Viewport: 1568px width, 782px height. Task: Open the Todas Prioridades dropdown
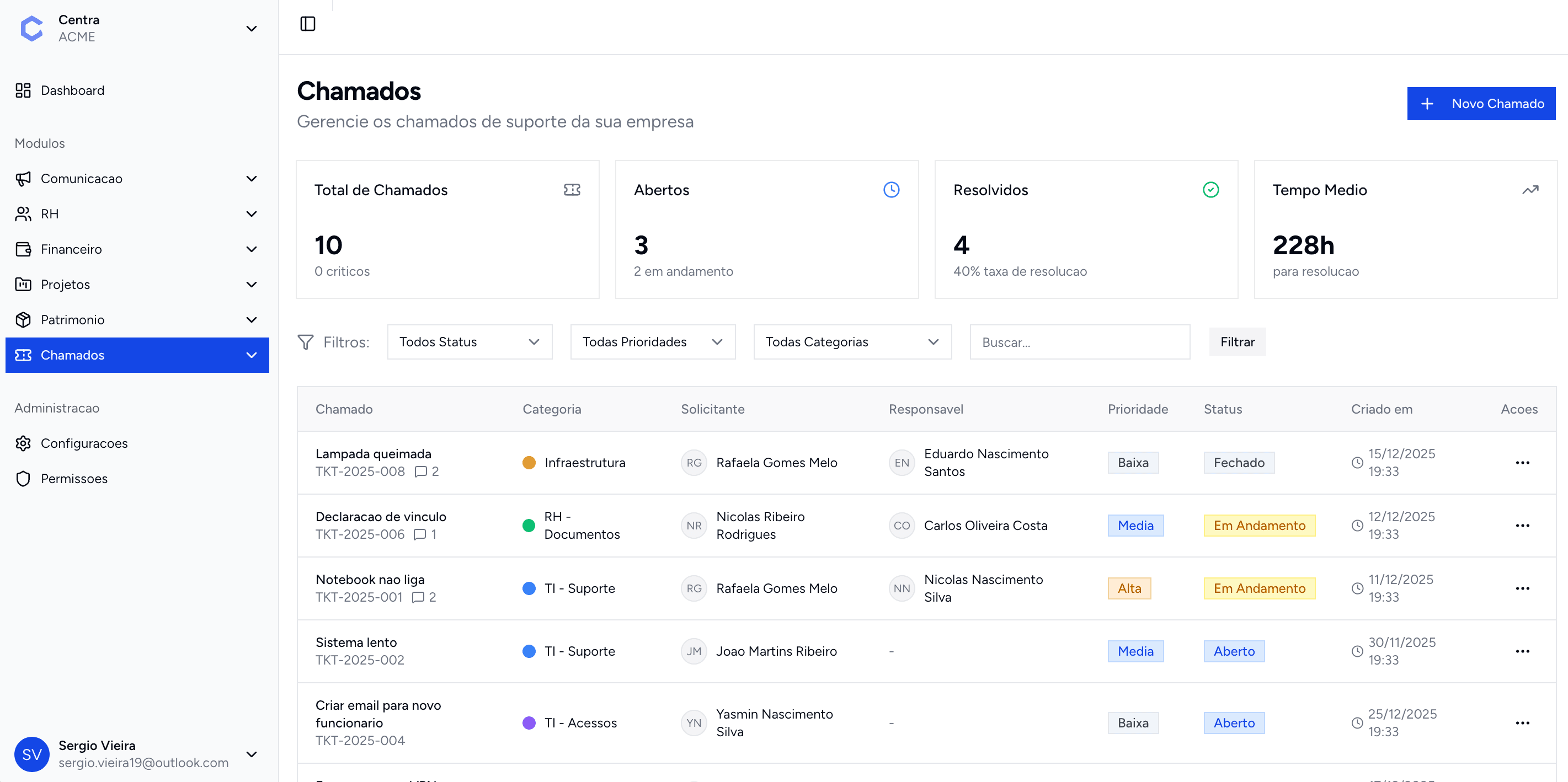(653, 342)
